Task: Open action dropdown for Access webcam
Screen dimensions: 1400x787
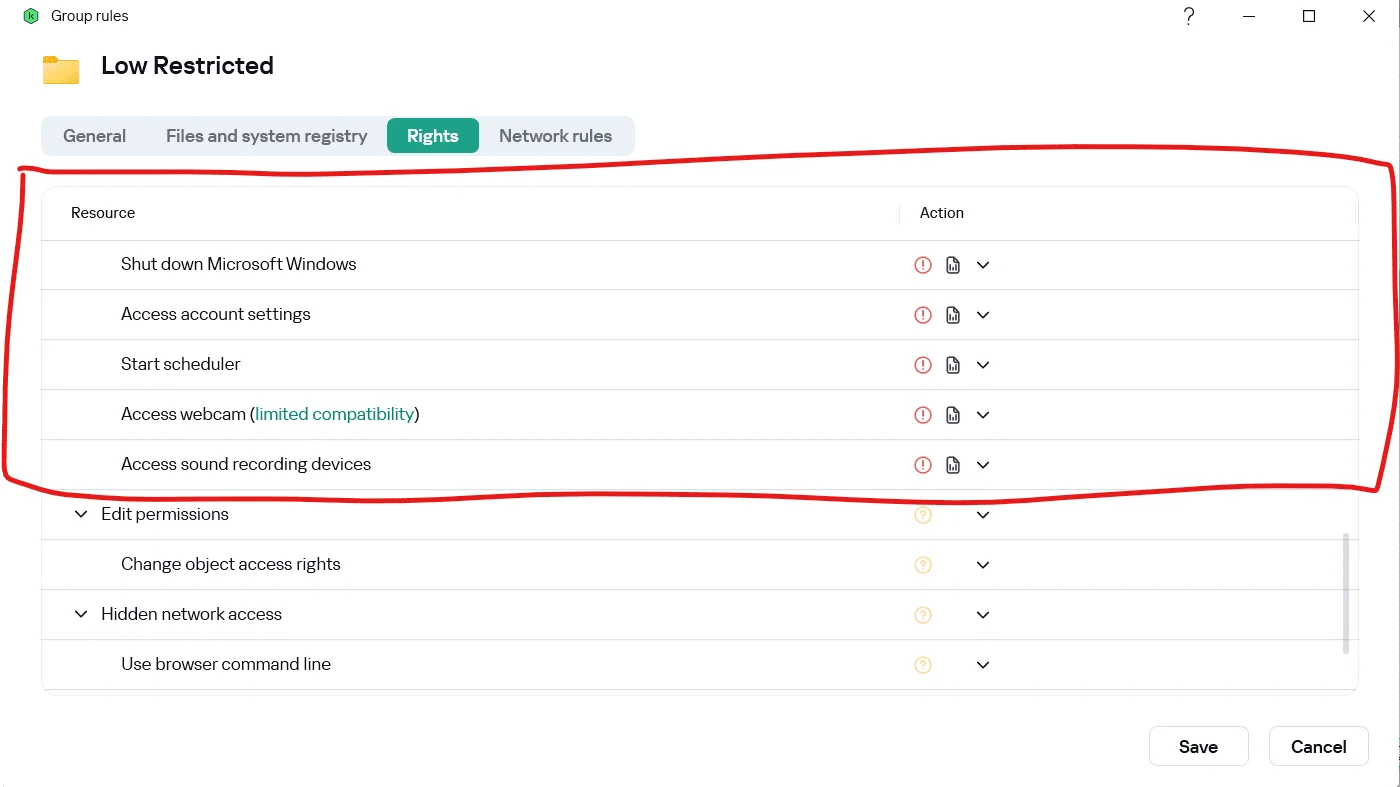Action: [x=983, y=415]
